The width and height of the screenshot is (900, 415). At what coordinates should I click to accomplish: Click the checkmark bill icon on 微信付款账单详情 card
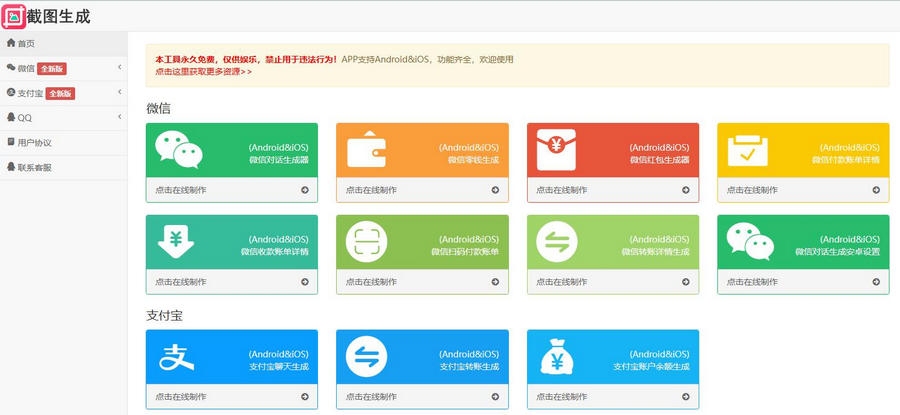(x=747, y=151)
